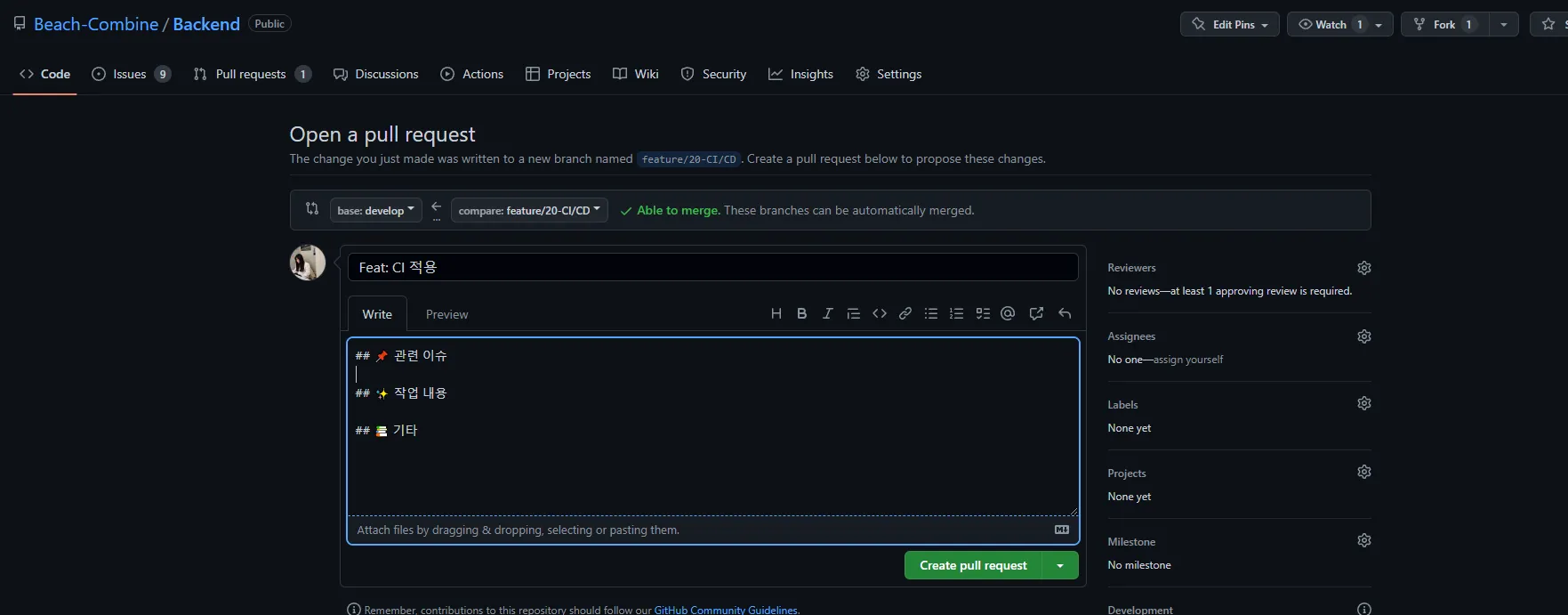Expand the Fork options dropdown arrow
This screenshot has height=615, width=1568.
click(x=1504, y=24)
